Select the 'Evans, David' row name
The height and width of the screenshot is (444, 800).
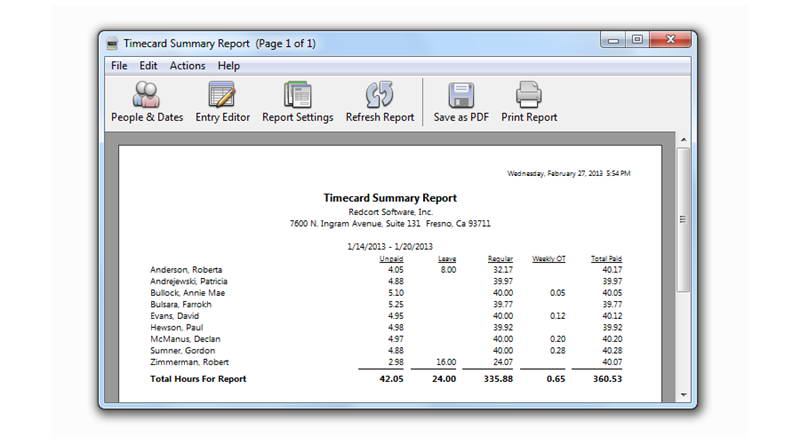(x=174, y=316)
